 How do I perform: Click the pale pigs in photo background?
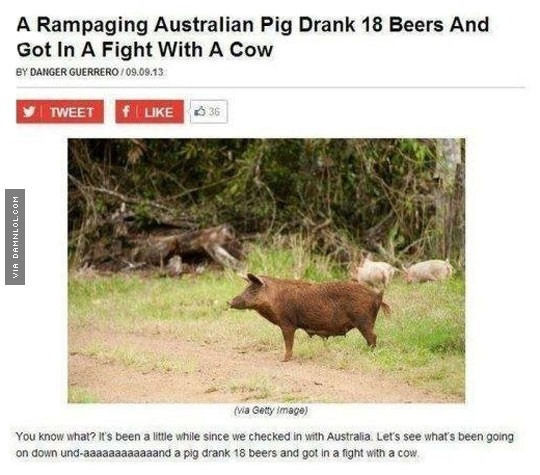coord(402,271)
